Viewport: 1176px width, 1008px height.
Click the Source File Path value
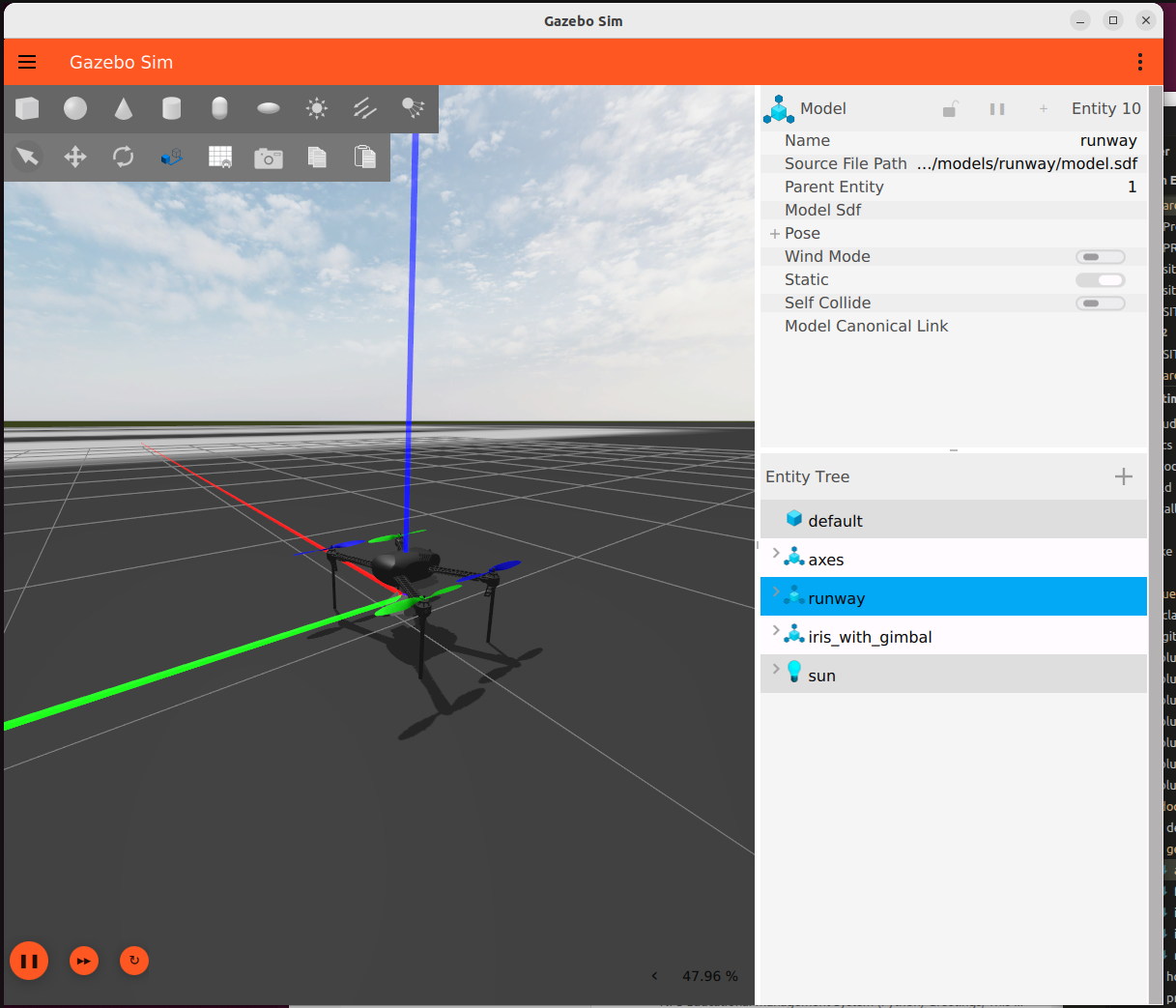pyautogui.click(x=1027, y=164)
